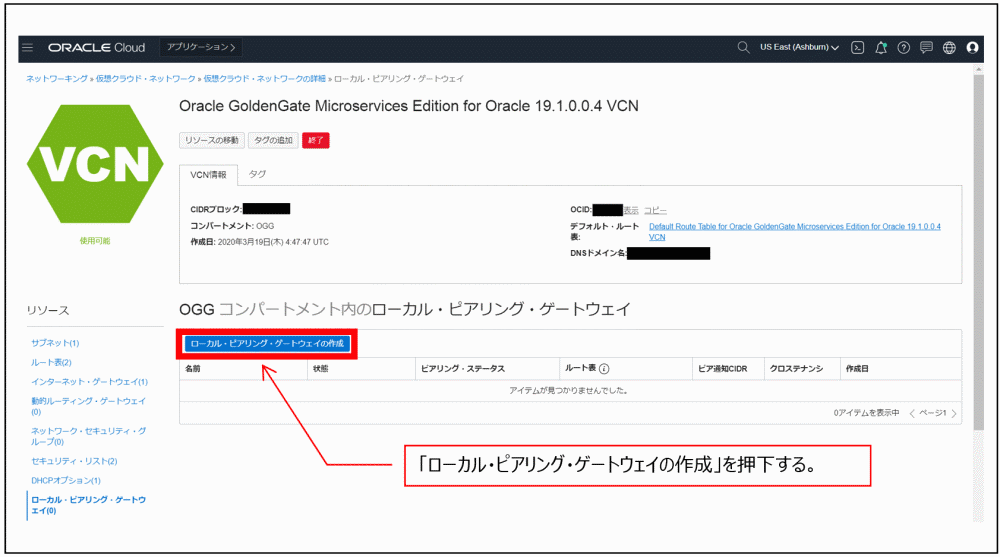Click the 表示 link next to OCID
Image resolution: width=1000 pixels, height=557 pixels.
[631, 210]
